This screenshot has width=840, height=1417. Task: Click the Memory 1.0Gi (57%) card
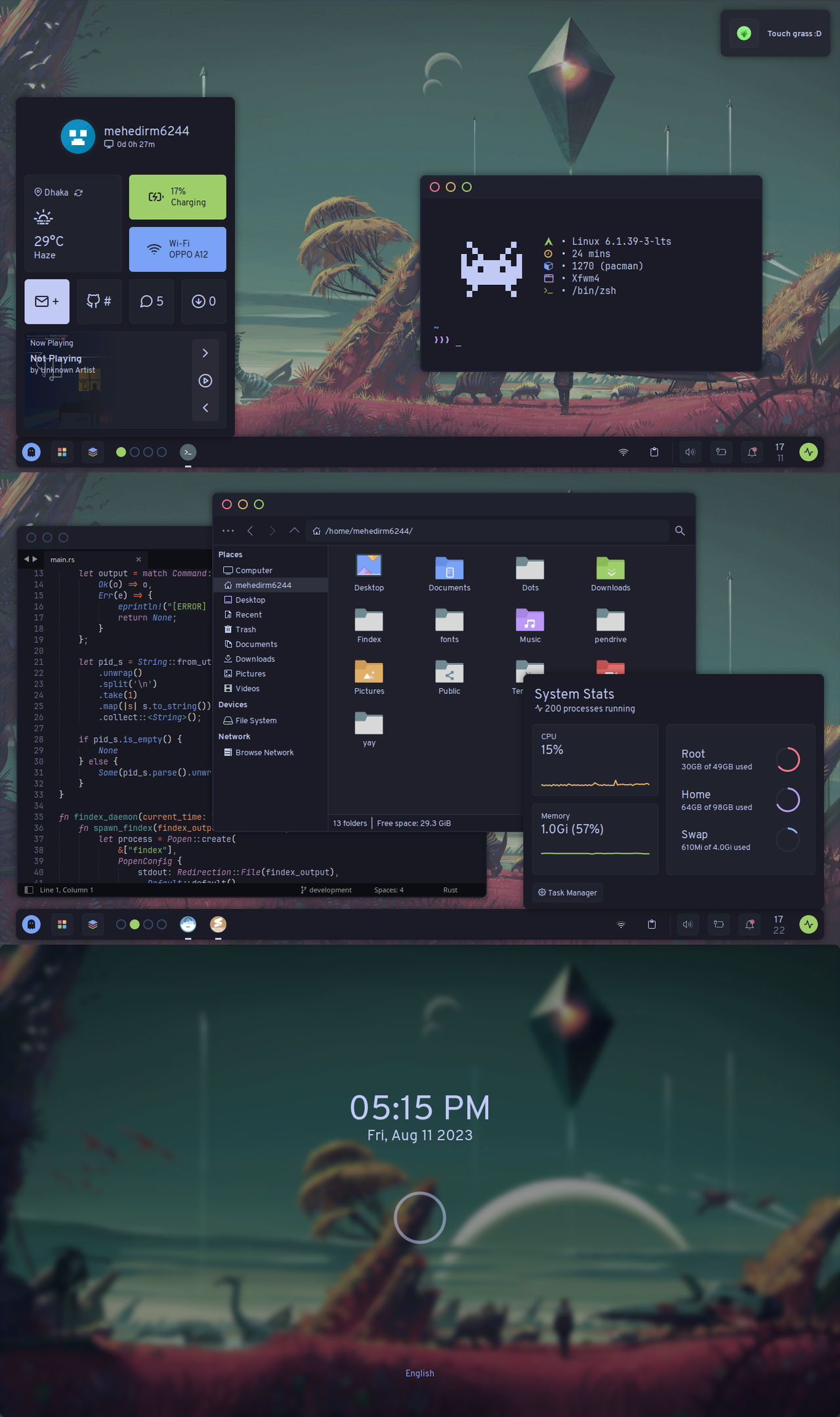point(595,839)
